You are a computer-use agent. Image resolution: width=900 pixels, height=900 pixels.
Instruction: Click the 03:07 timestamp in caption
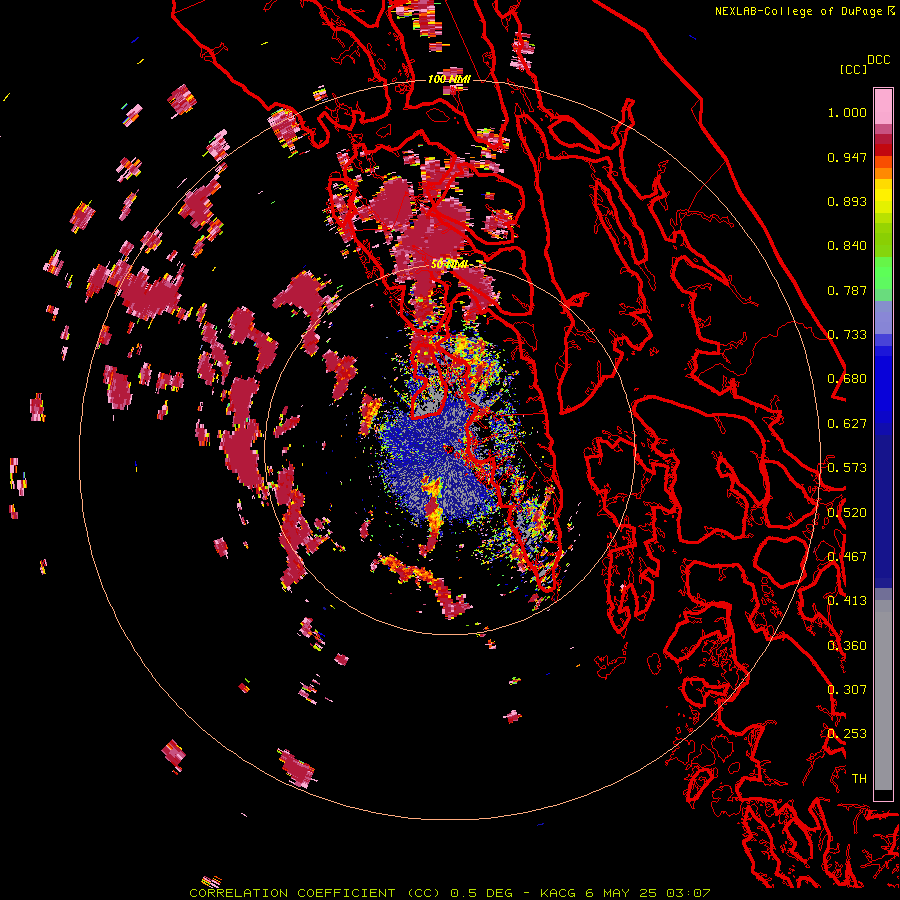[688, 893]
